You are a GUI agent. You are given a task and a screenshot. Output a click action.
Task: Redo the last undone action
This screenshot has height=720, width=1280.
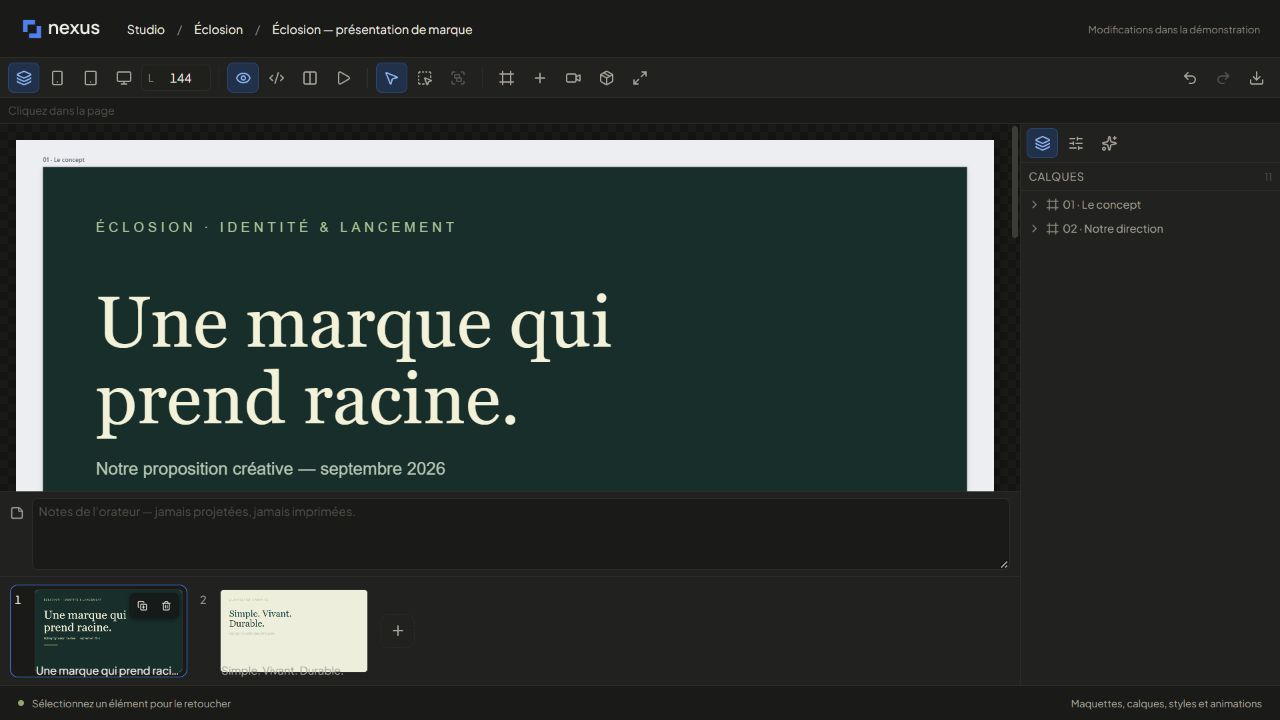pos(1223,78)
